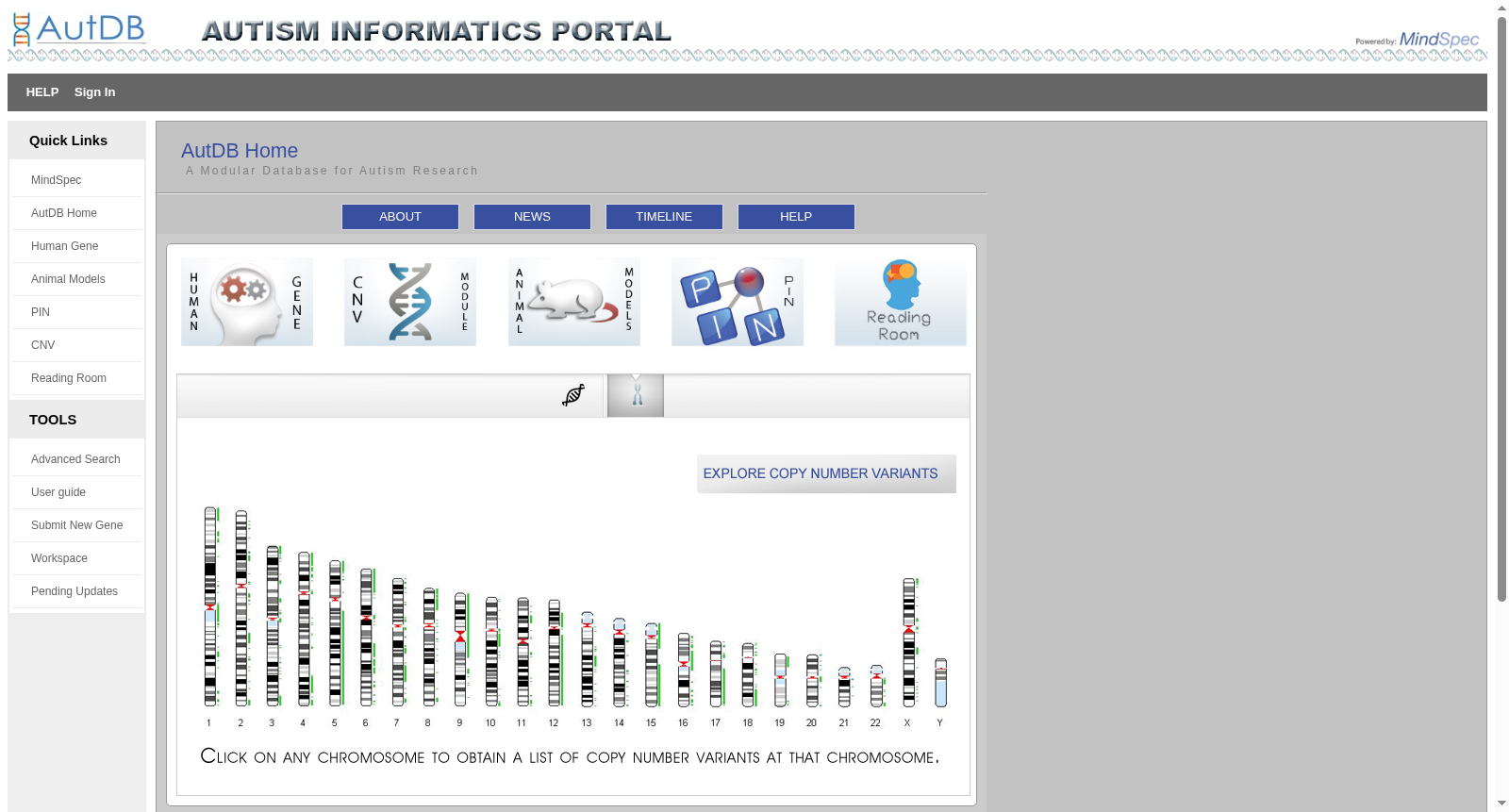Open Advanced Search tool
This screenshot has width=1509, height=812.
click(77, 459)
